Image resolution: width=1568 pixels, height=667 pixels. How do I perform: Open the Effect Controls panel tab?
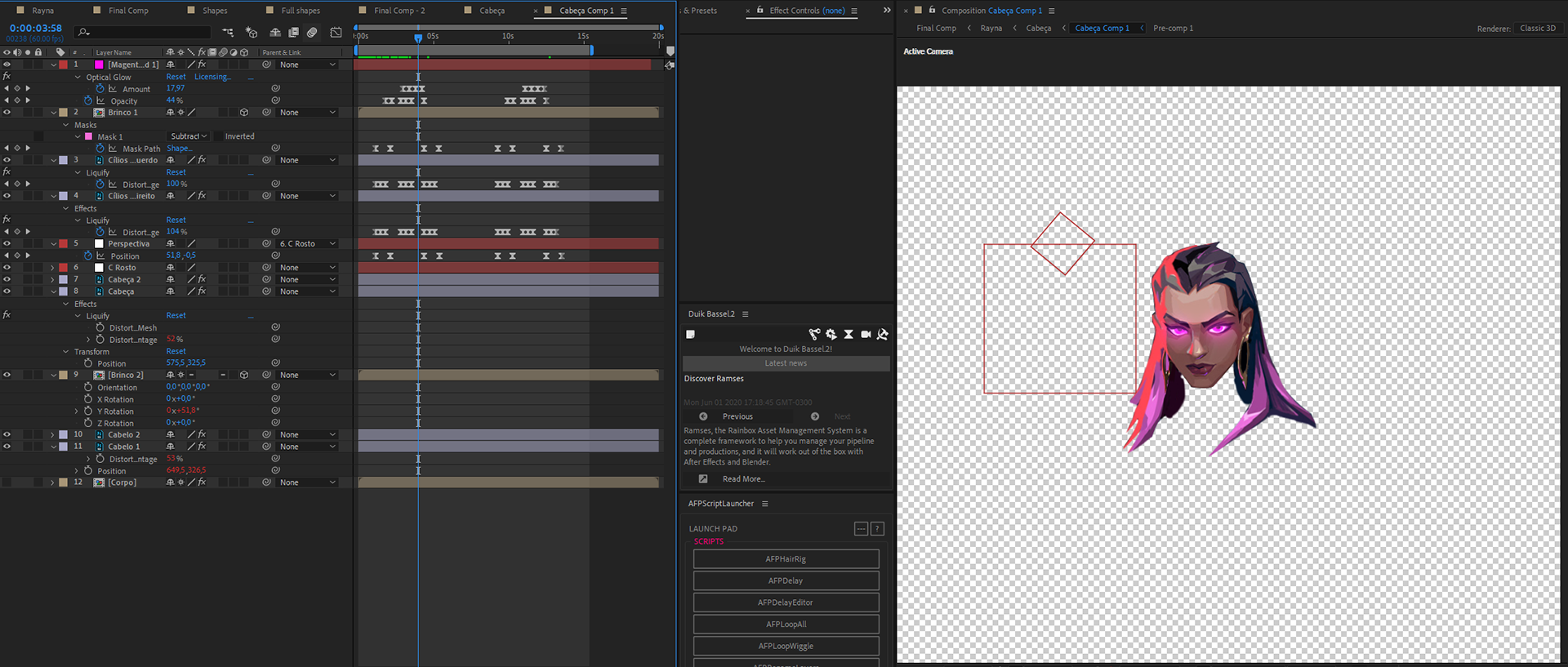point(806,11)
